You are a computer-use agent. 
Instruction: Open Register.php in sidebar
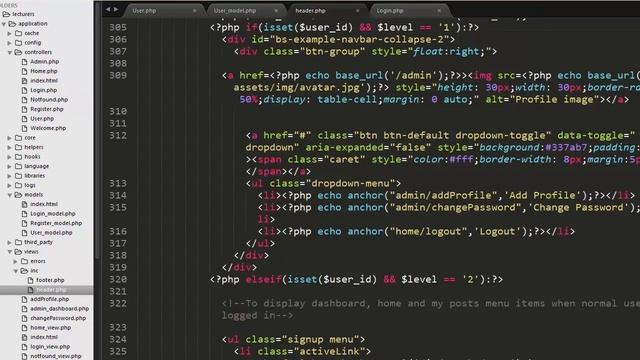point(47,109)
